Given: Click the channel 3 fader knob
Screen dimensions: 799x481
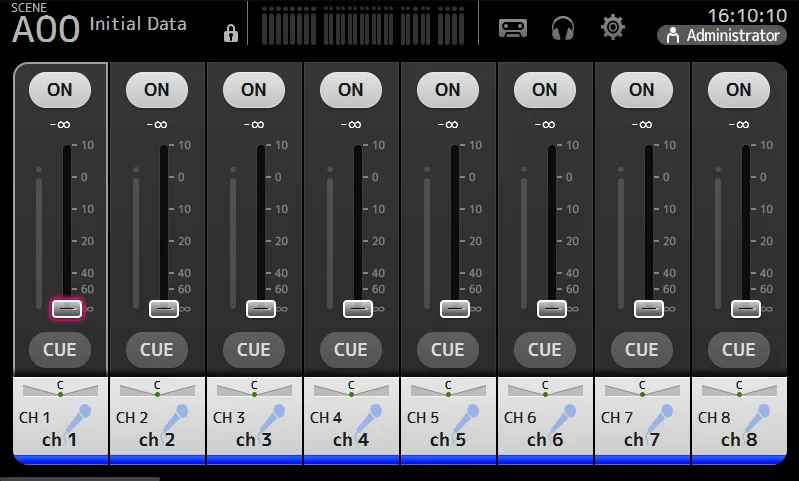Looking at the screenshot, I should (x=261, y=309).
